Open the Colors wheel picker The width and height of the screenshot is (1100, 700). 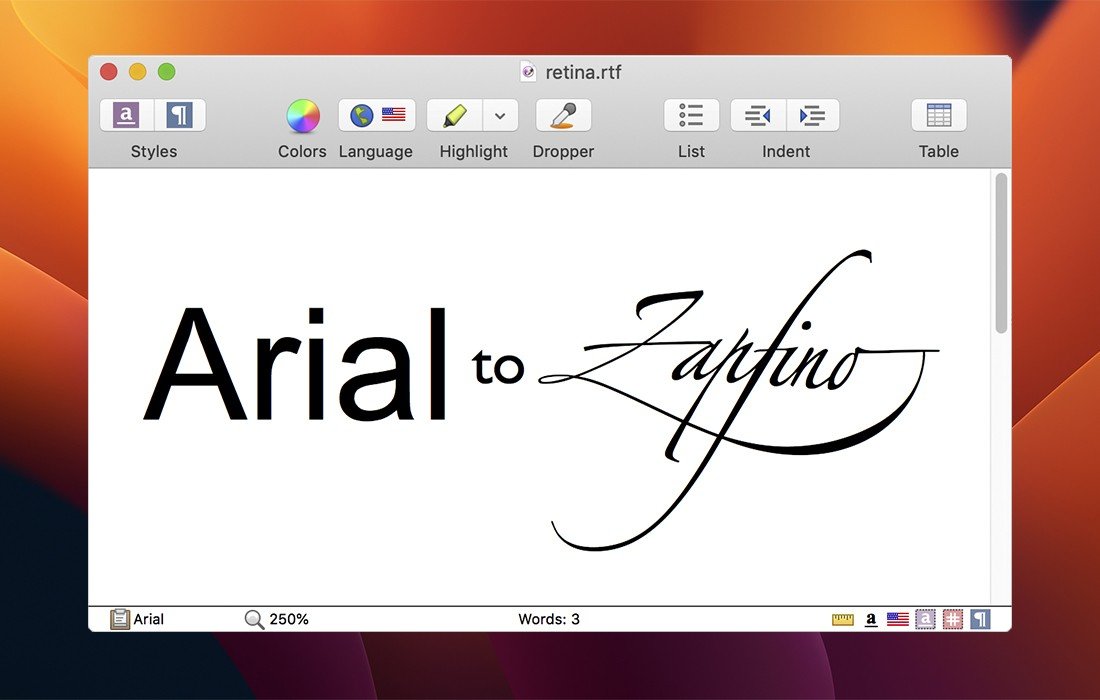tap(302, 116)
